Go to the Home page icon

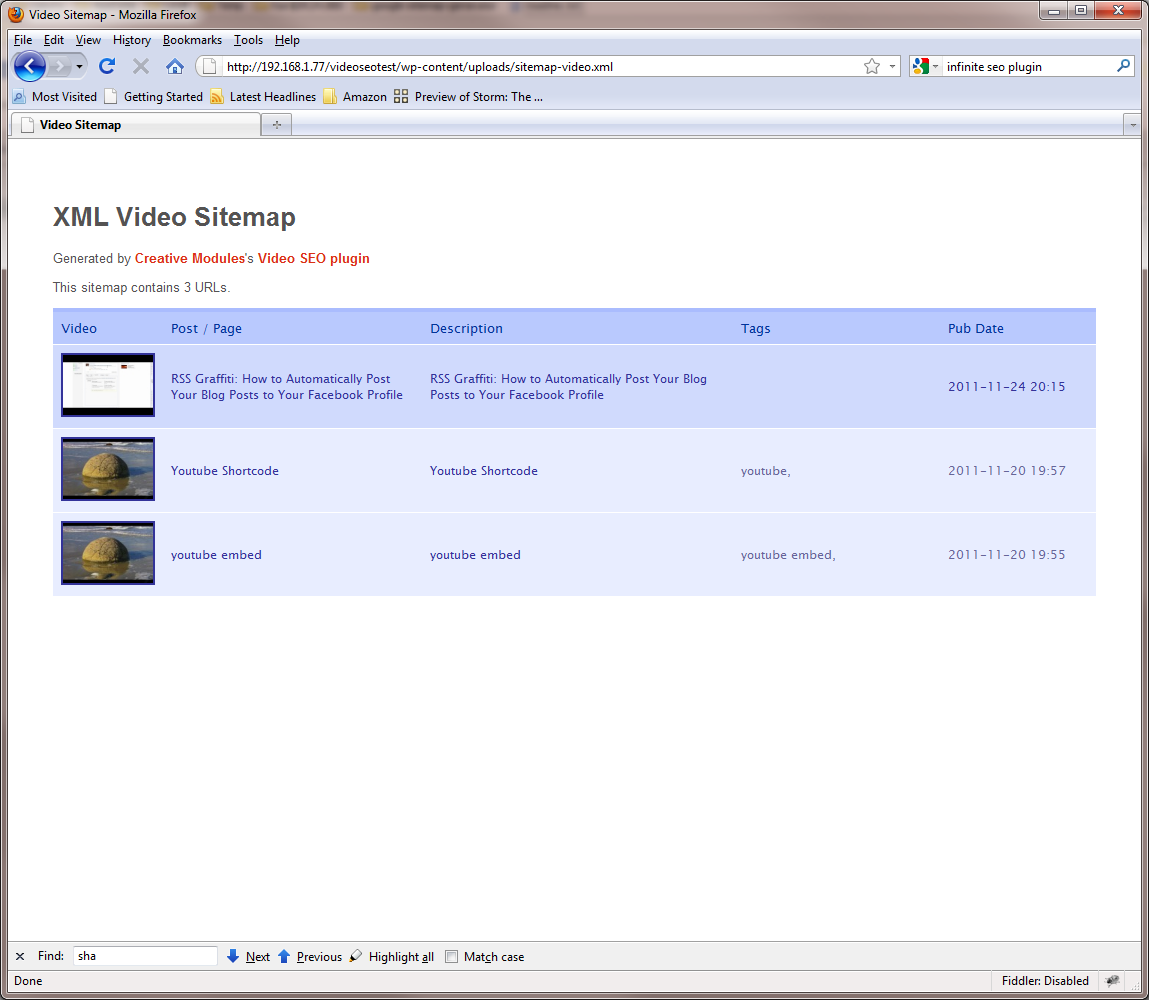[x=174, y=67]
